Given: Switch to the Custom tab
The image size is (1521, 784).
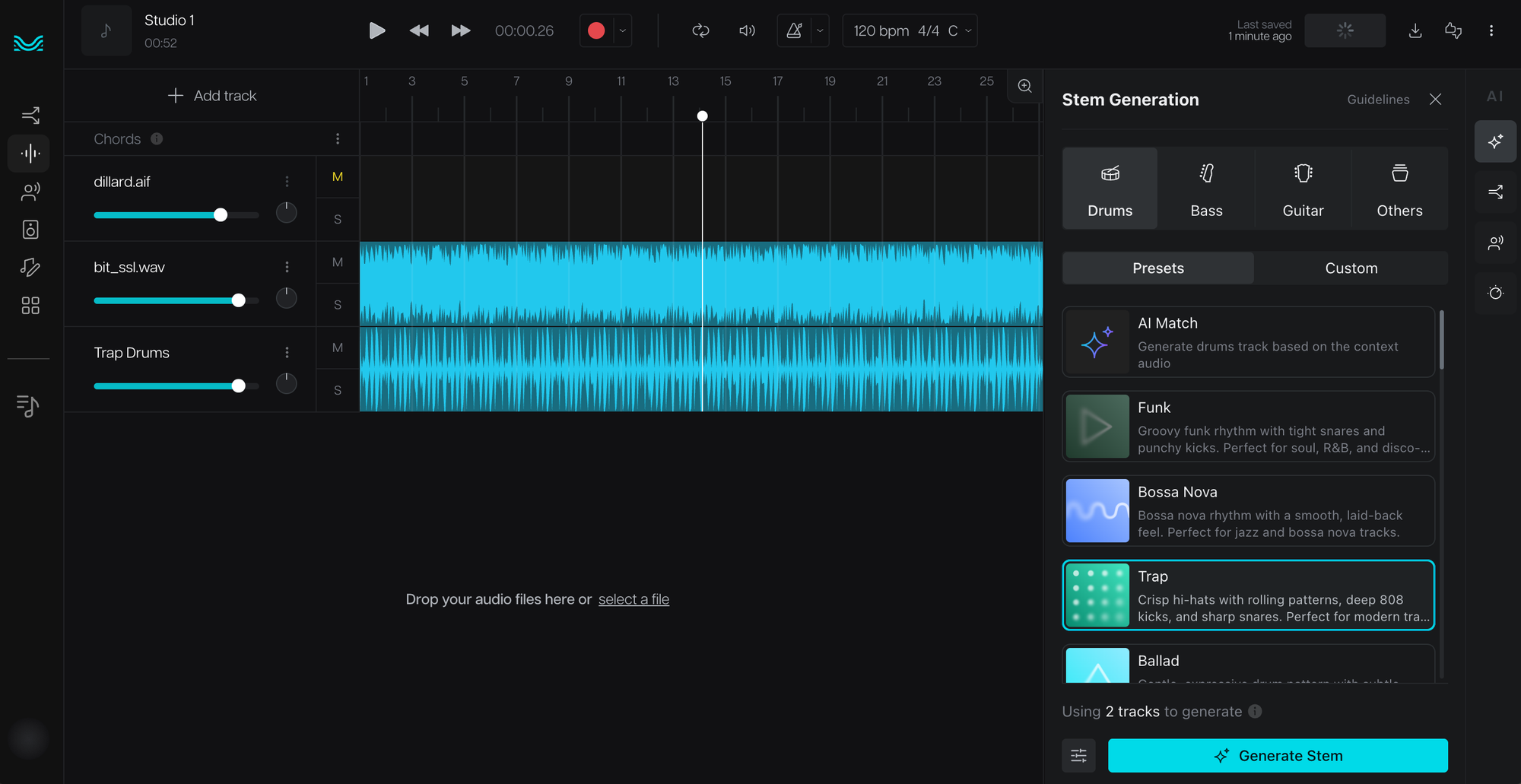Looking at the screenshot, I should tap(1351, 268).
